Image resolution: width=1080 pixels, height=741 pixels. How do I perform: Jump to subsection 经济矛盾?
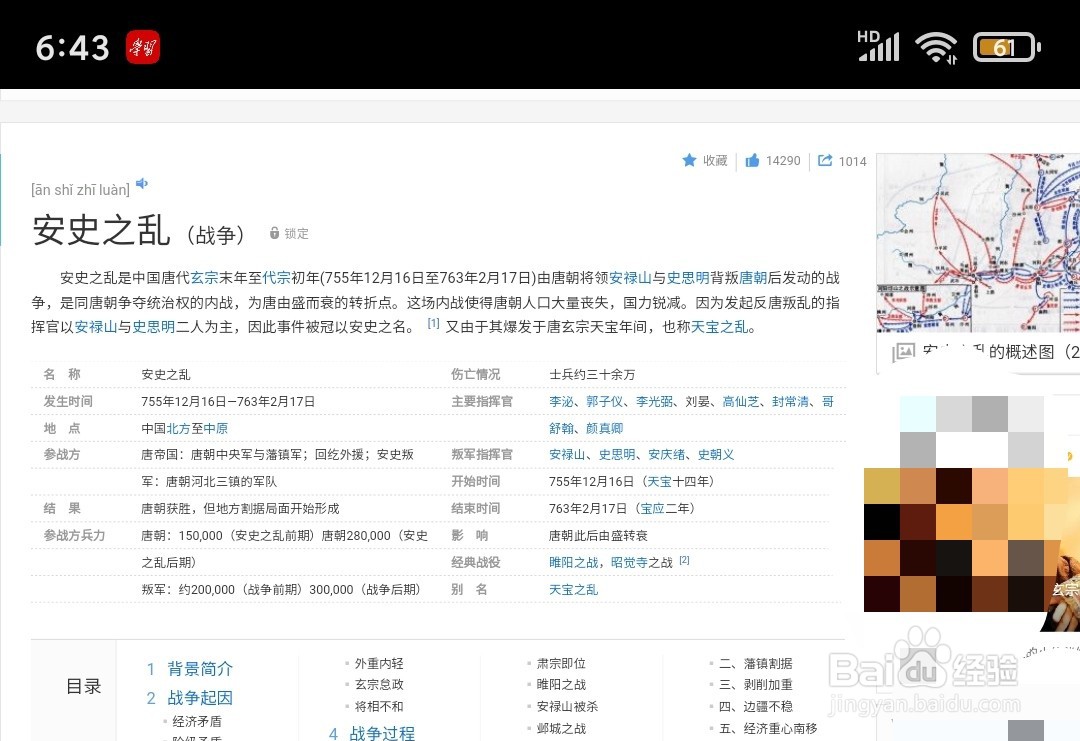(197, 721)
